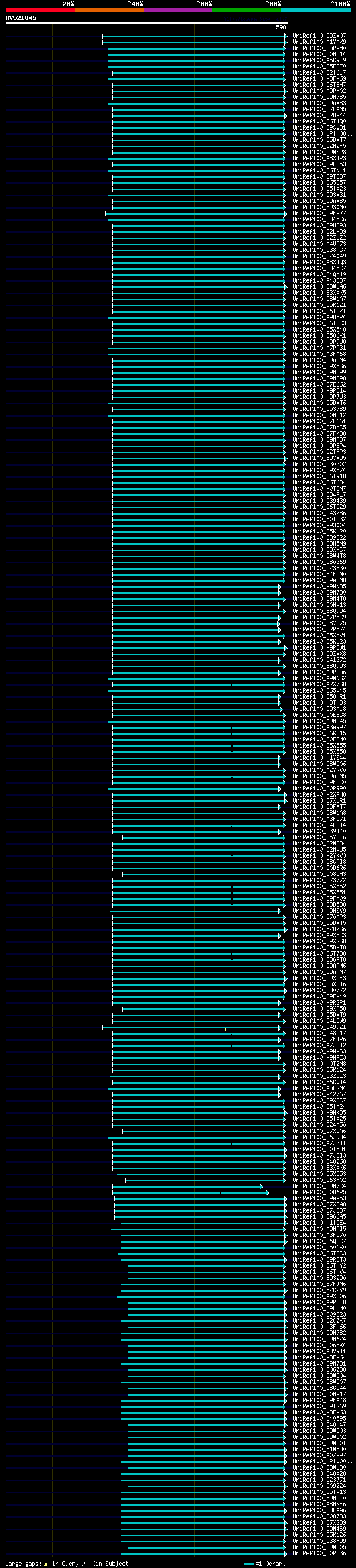Select the UniRef100_C6TJQ0 label
Viewport: 356px width, 1568px height.
coord(319,122)
